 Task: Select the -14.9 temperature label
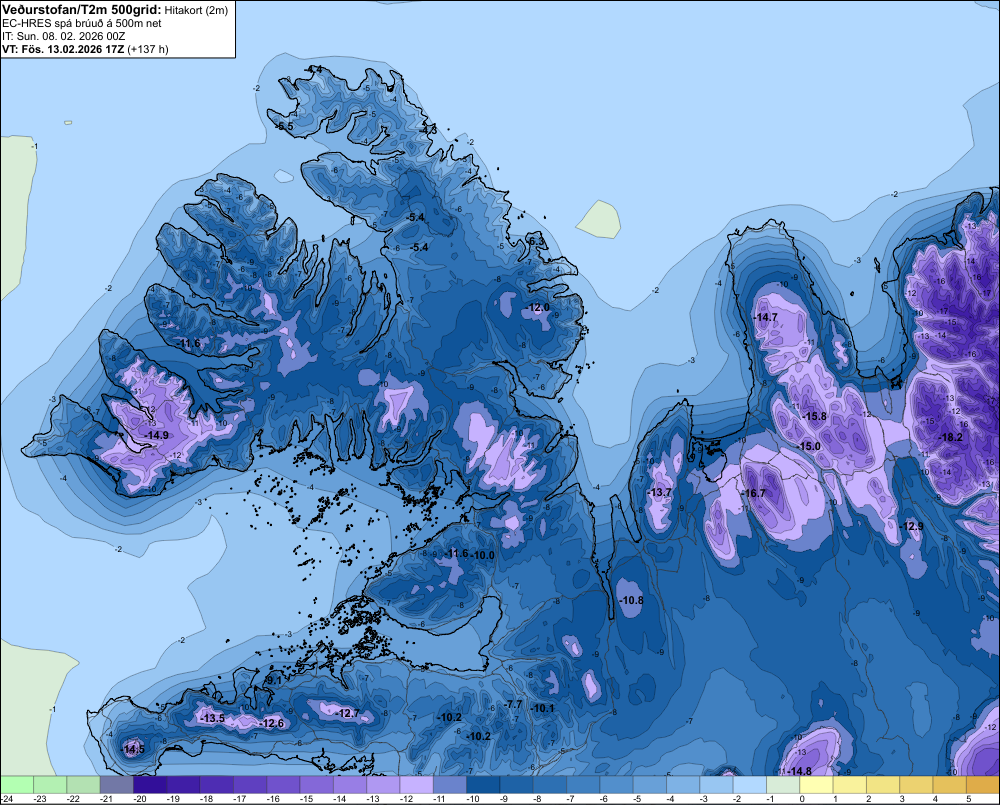coord(156,435)
